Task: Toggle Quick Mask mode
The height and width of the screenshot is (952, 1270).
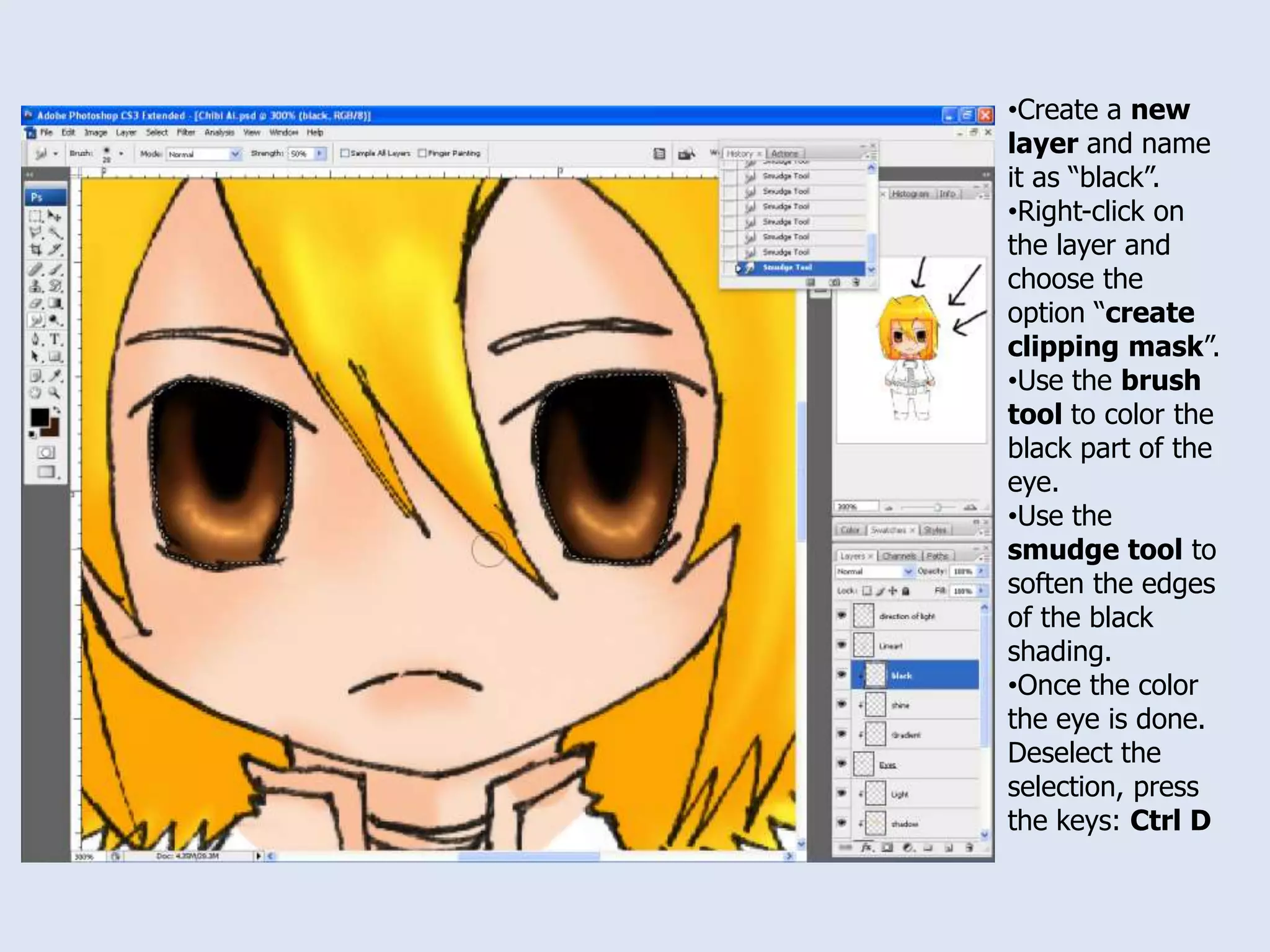Action: [x=46, y=452]
